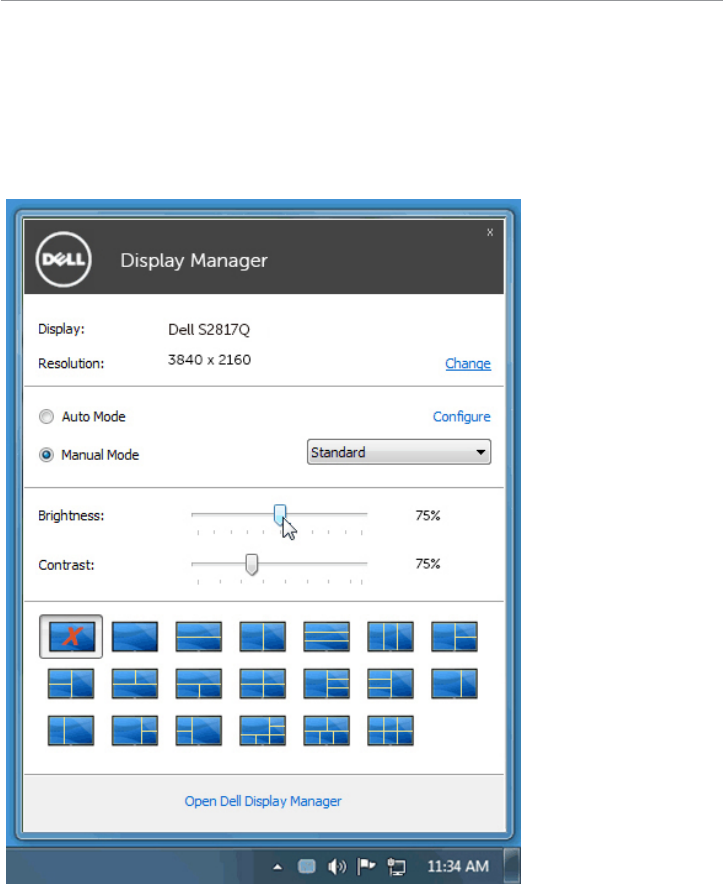Click the resolution value 3840 x 2160

click(x=209, y=360)
